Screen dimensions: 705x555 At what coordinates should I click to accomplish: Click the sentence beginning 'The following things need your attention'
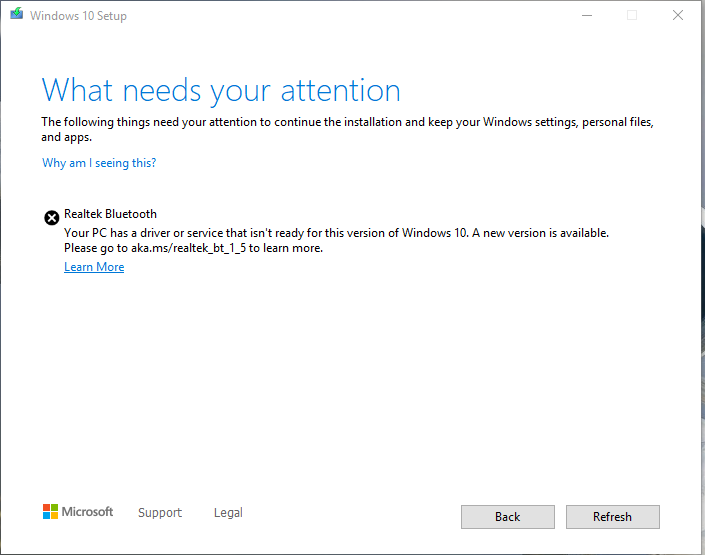click(x=347, y=130)
